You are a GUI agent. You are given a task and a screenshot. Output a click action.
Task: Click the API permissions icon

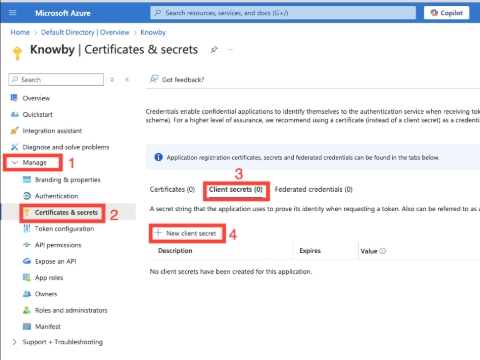(27, 245)
